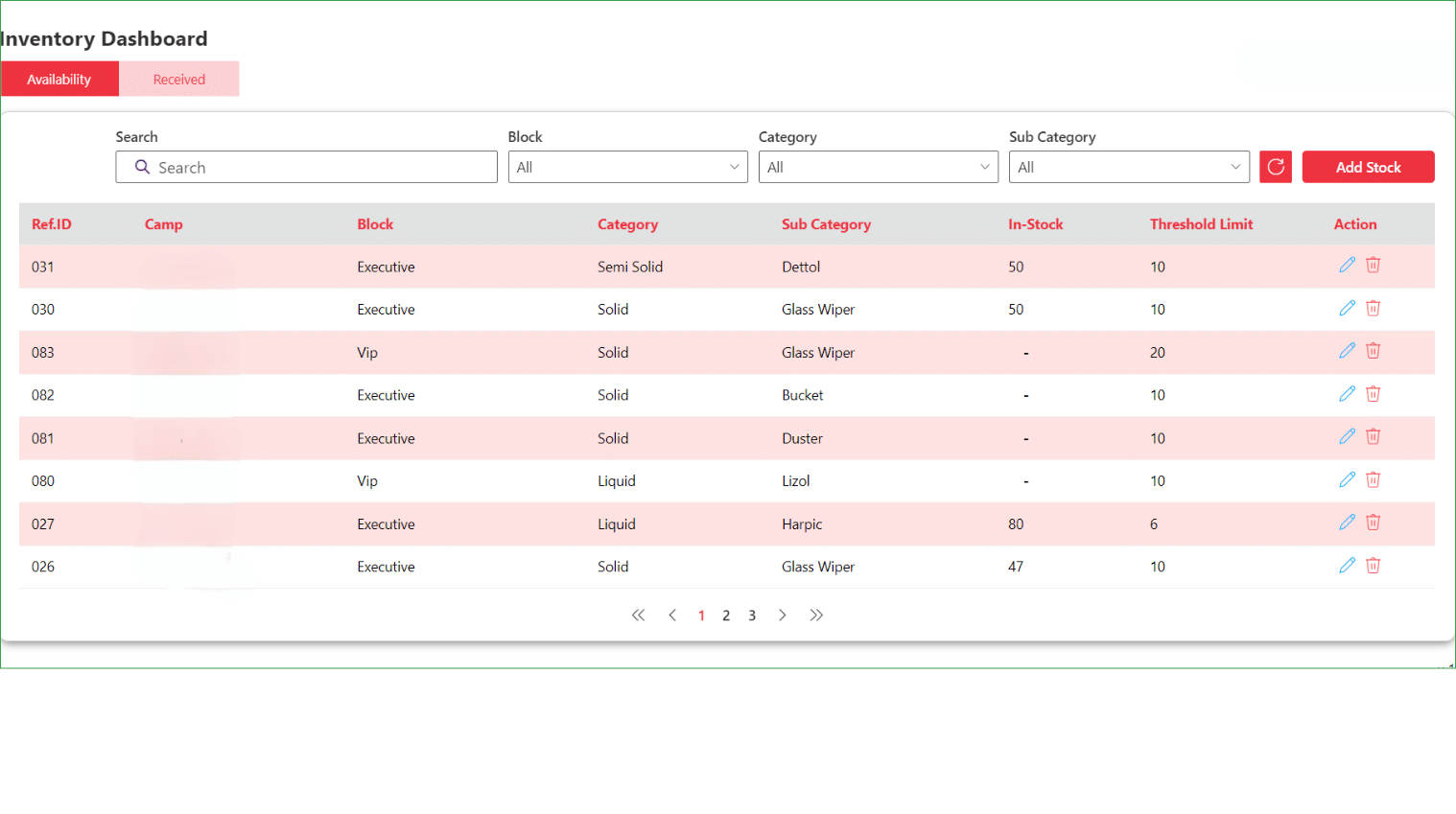Switch to the Received tab

coord(179,79)
